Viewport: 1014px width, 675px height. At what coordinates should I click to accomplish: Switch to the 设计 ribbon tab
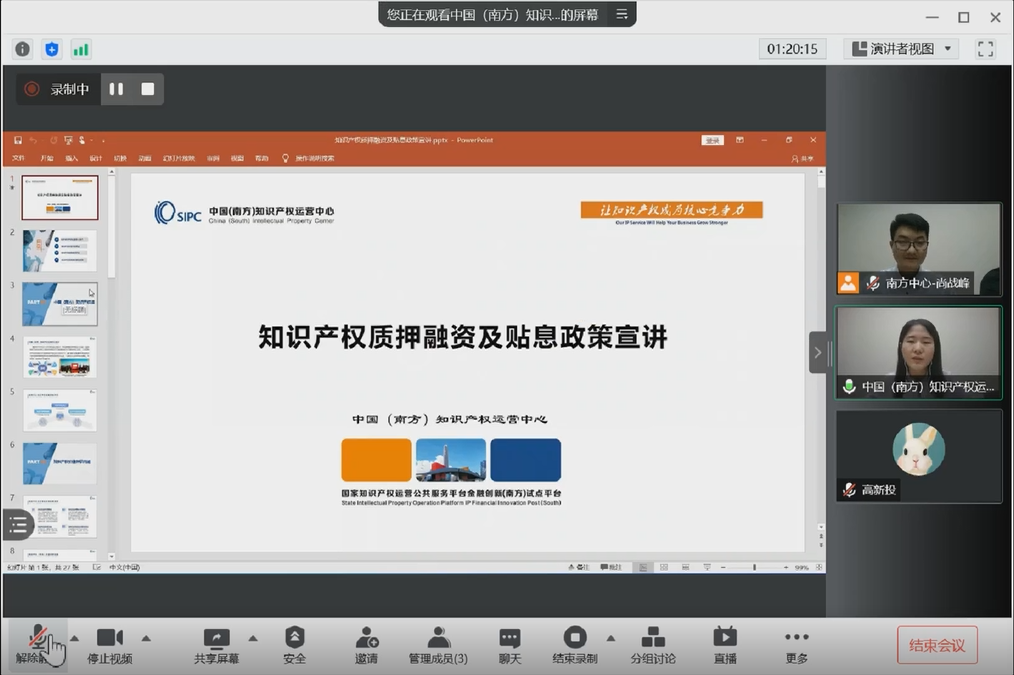(96, 158)
